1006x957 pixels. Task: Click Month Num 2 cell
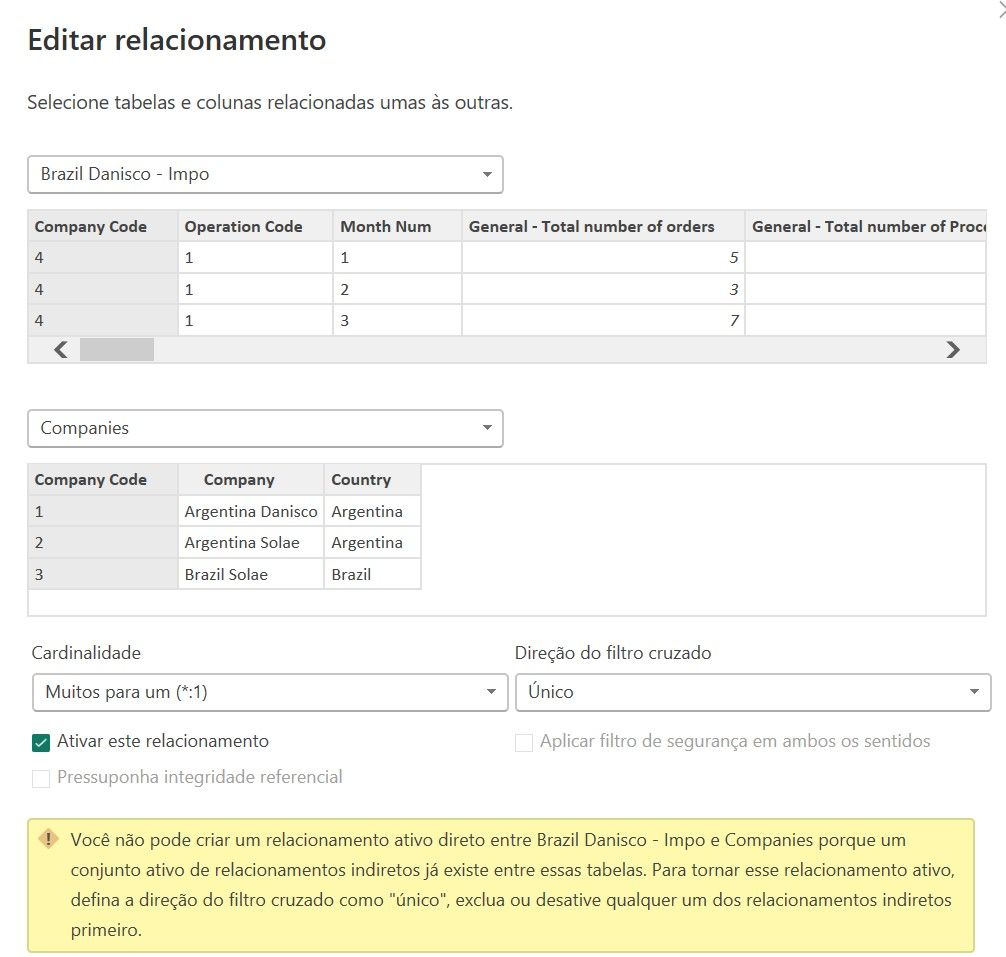[397, 289]
